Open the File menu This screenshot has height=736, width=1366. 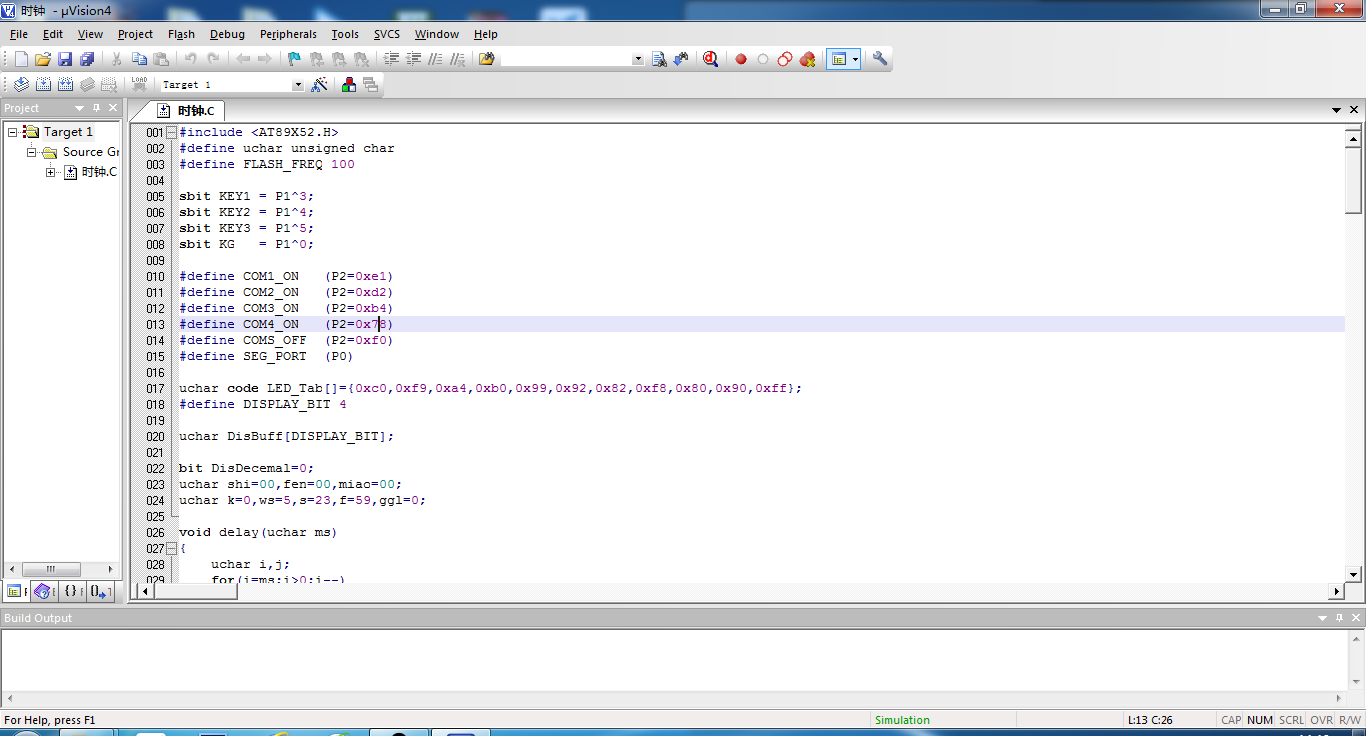pos(19,34)
